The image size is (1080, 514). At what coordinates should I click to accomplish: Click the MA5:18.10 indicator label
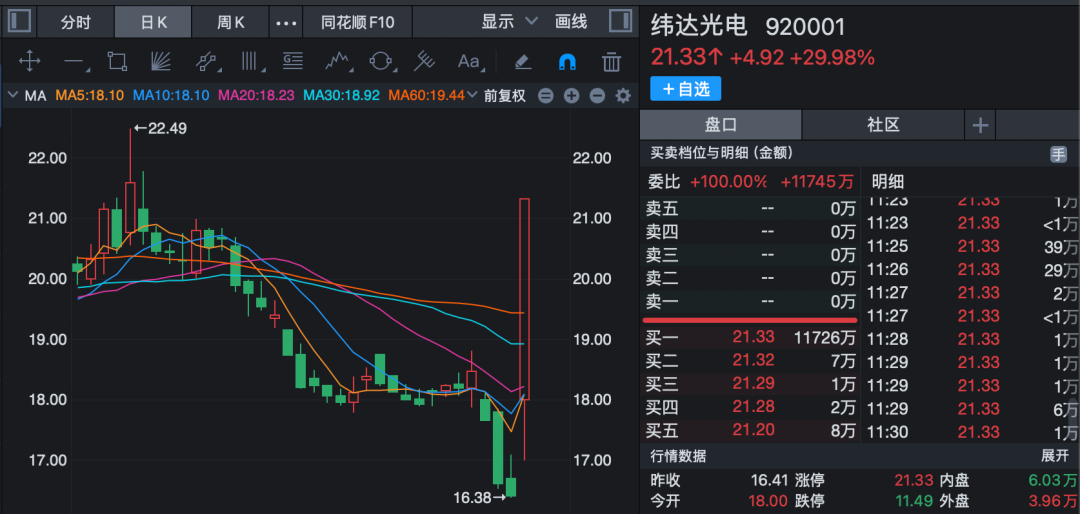(x=90, y=96)
